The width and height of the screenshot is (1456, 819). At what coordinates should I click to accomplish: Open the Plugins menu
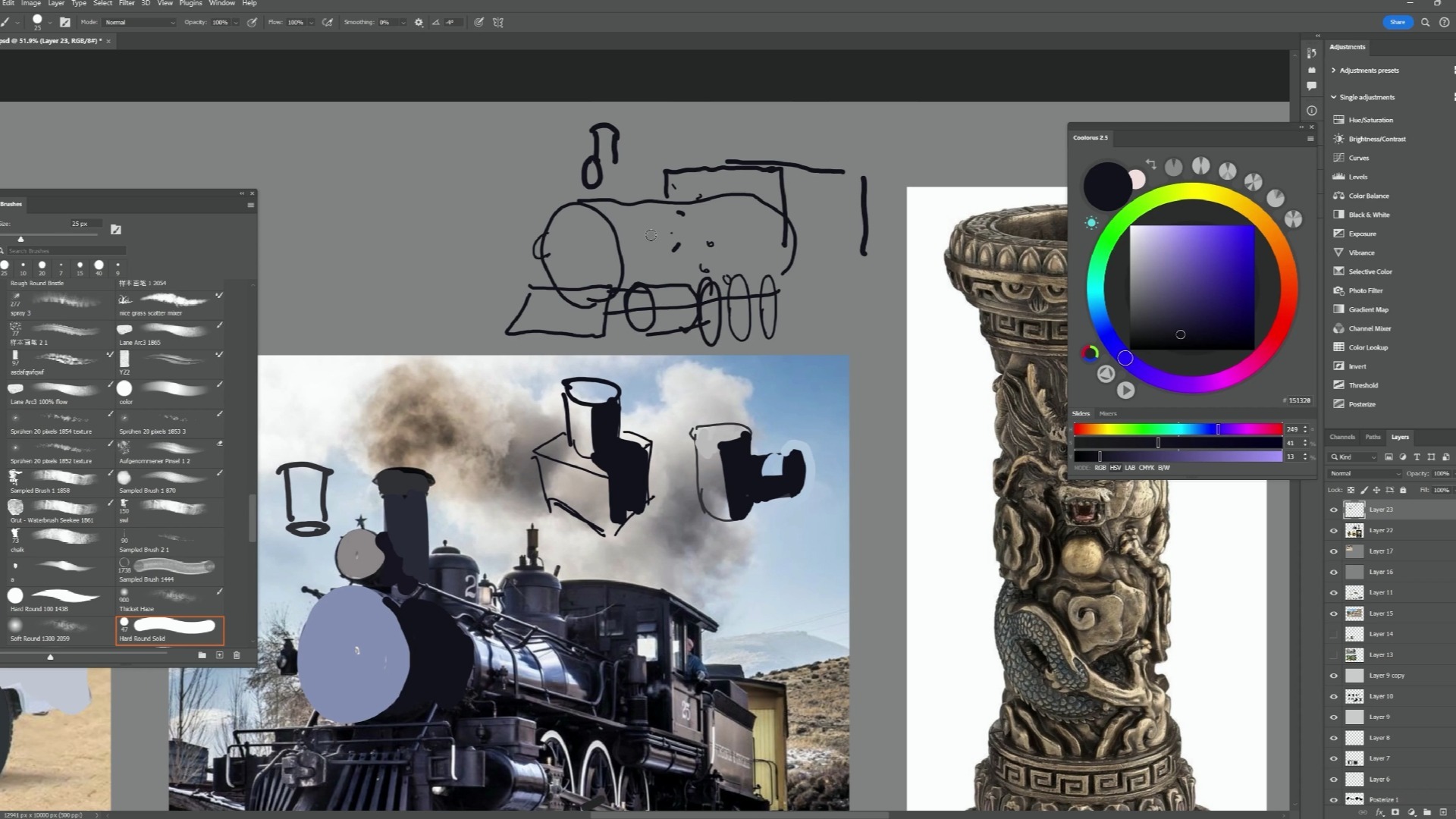[190, 4]
